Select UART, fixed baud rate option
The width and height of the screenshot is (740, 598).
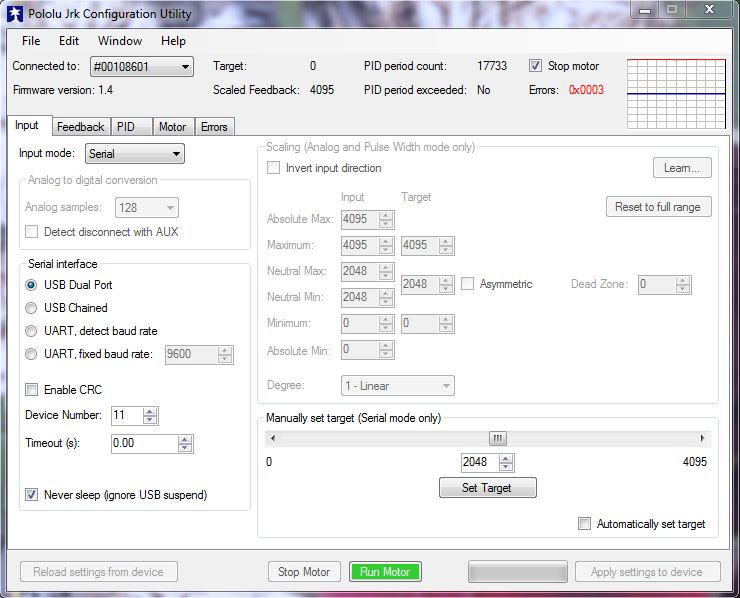(31, 354)
